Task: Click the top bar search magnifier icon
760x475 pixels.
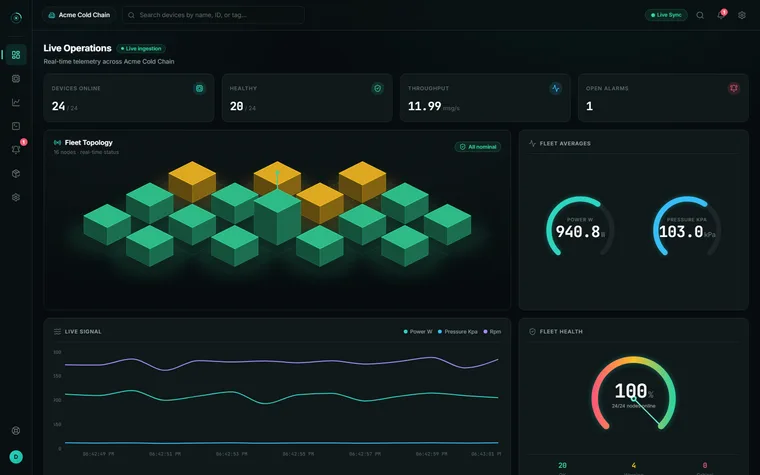Action: [x=700, y=15]
